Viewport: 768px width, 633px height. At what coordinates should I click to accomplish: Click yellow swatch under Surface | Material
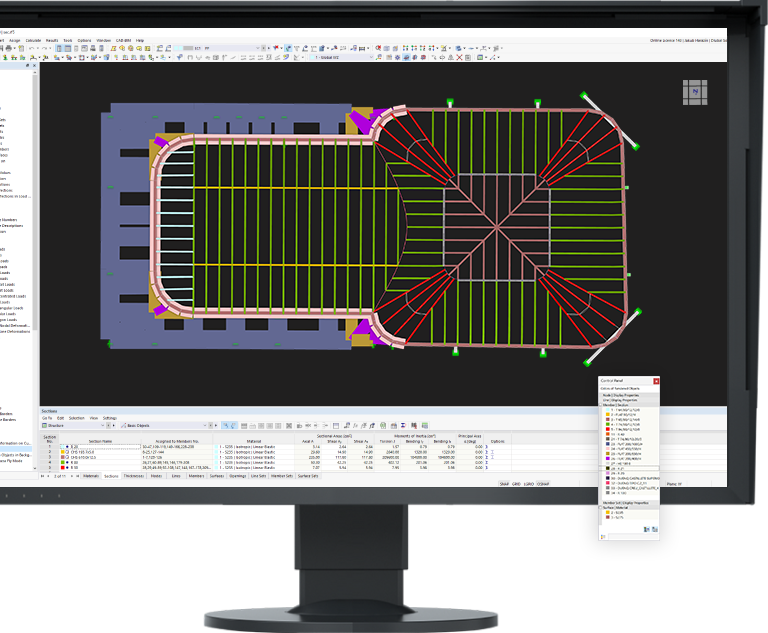[608, 512]
